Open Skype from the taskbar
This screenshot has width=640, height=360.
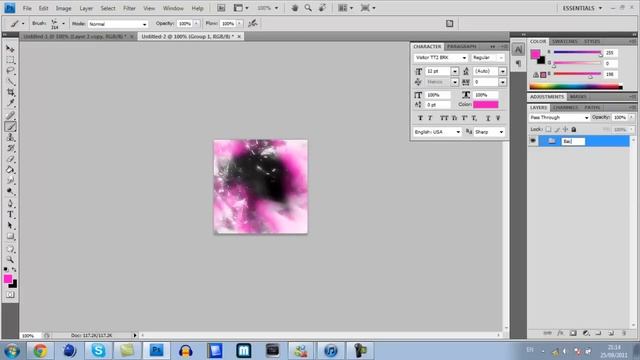pyautogui.click(x=98, y=351)
